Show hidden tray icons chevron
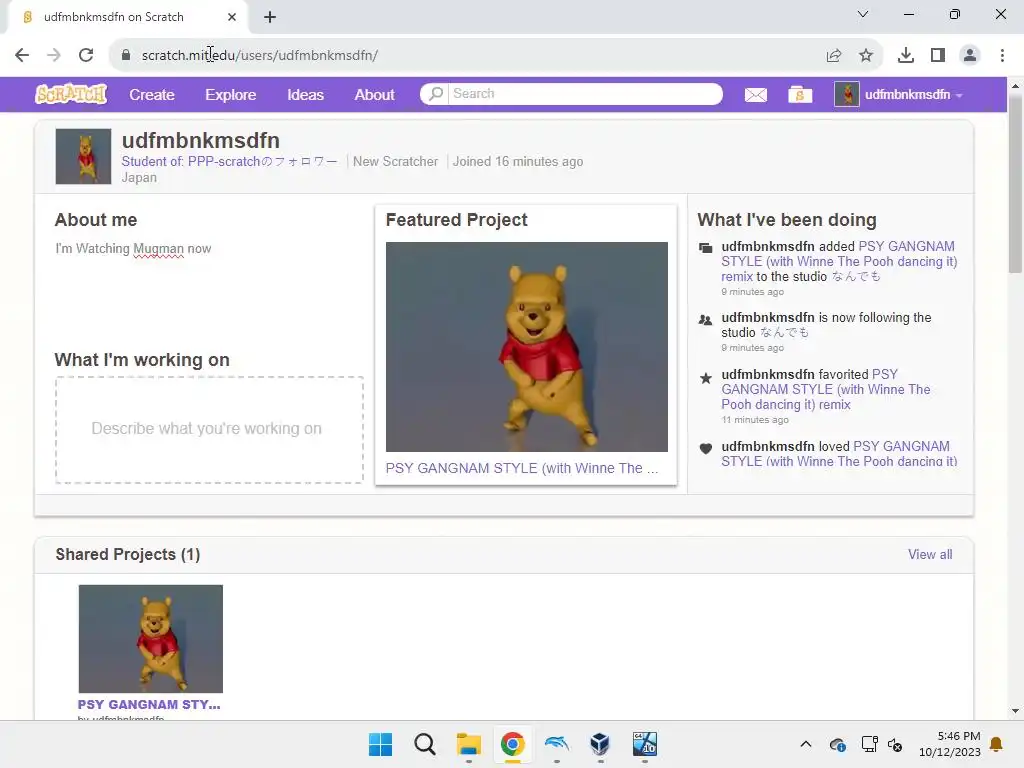Image resolution: width=1024 pixels, height=768 pixels. pyautogui.click(x=806, y=744)
